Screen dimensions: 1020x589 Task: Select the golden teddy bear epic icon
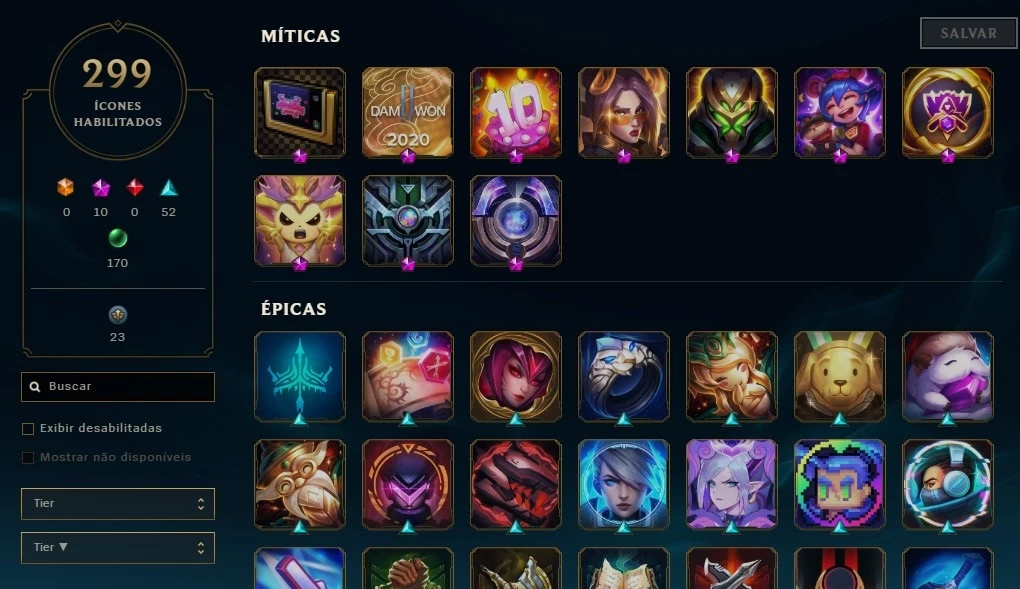(x=839, y=376)
